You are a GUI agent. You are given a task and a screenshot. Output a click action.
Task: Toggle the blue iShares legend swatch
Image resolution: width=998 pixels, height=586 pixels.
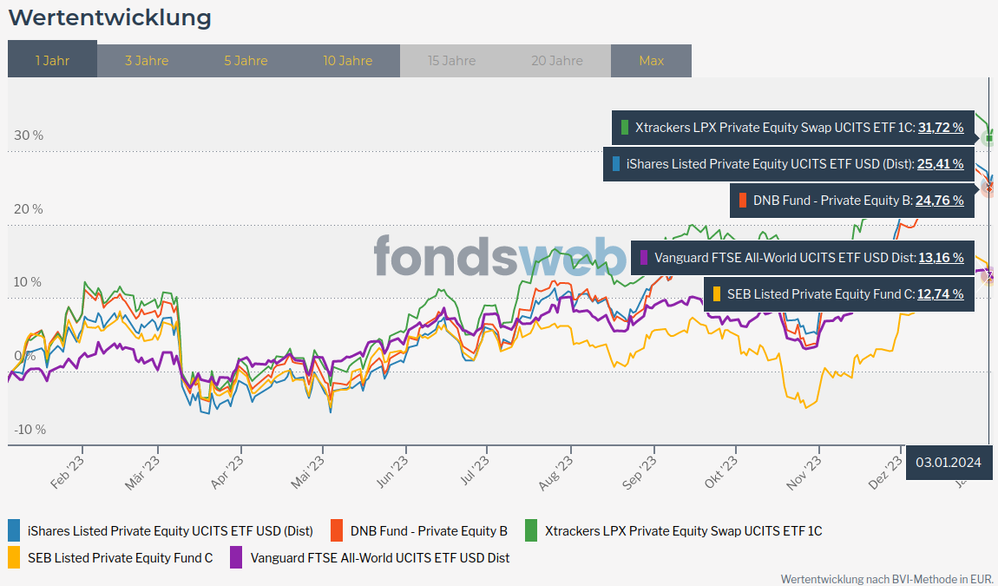14,530
